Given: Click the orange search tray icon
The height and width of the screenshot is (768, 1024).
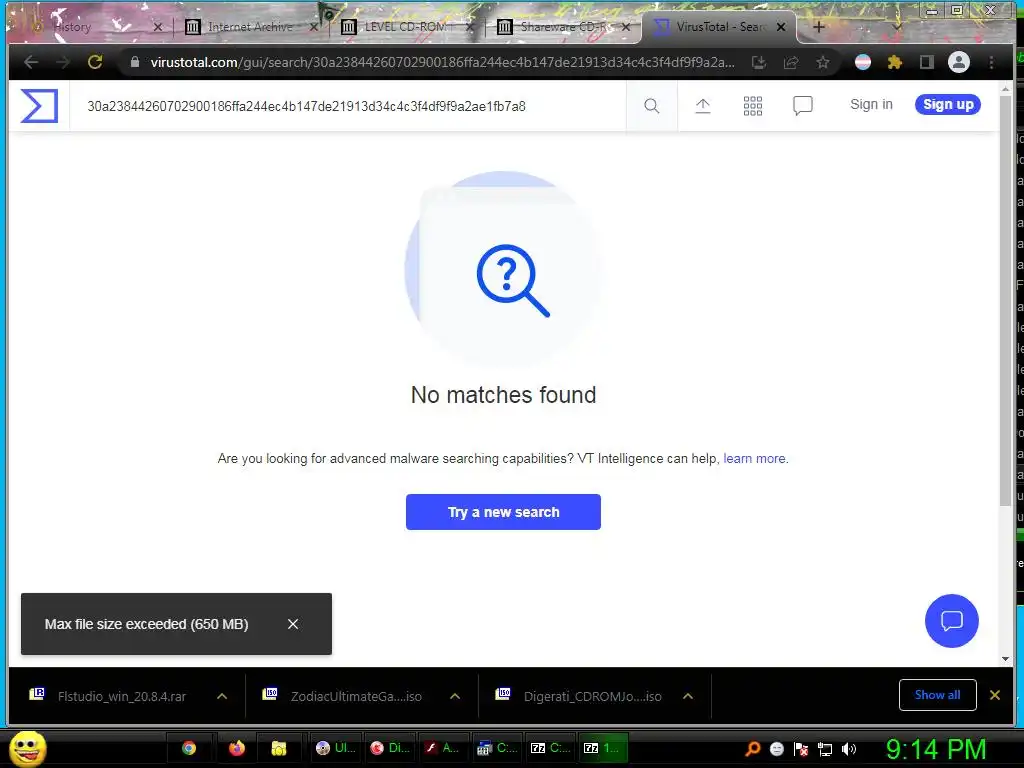Looking at the screenshot, I should point(752,749).
